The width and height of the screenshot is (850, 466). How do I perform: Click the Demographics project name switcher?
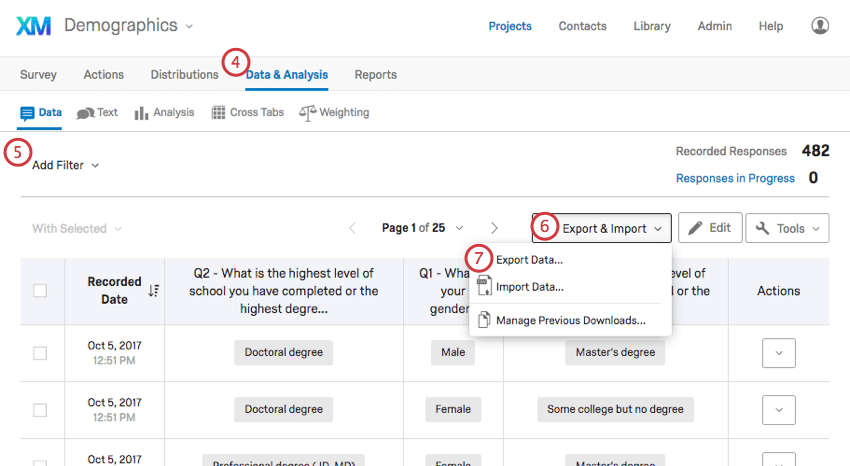(129, 26)
